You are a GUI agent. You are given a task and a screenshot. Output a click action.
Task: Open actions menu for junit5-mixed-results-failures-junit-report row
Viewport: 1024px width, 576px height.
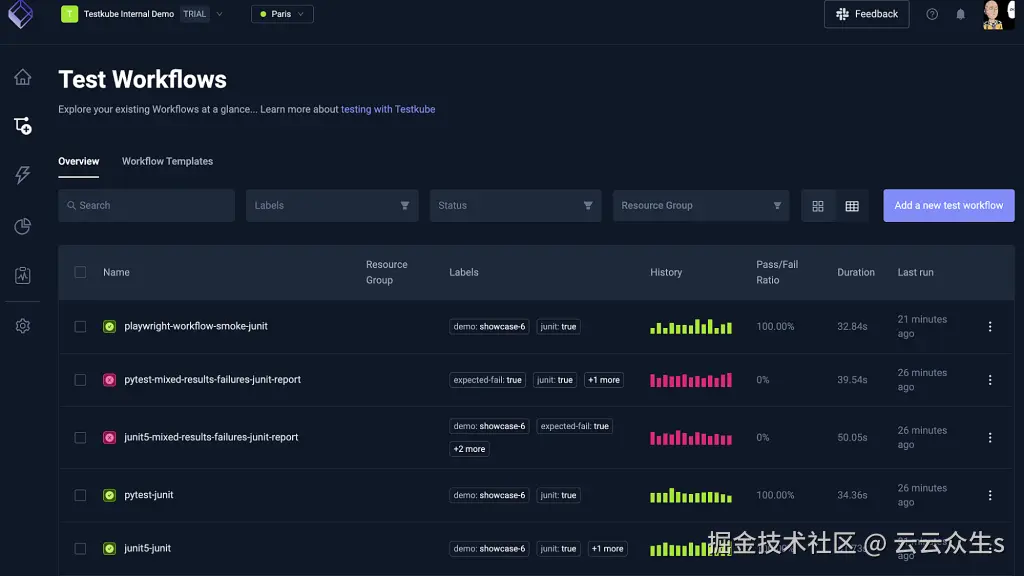click(x=990, y=438)
